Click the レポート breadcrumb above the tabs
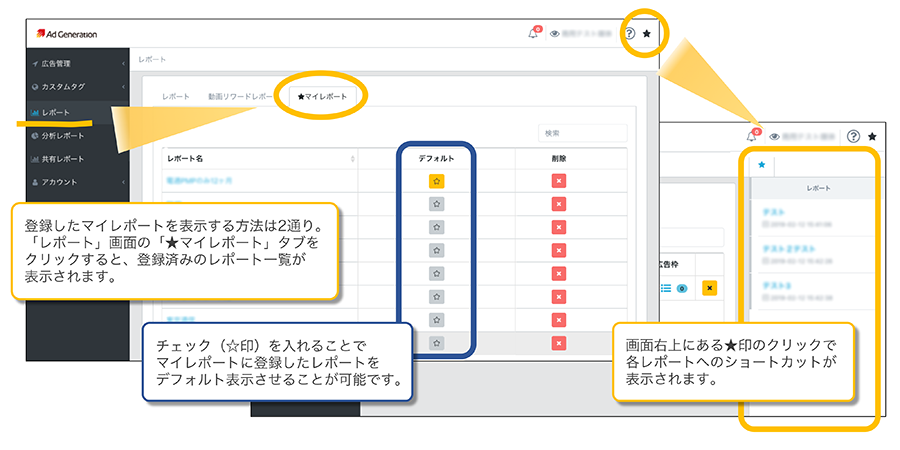Screen dimensions: 900x450 click(x=152, y=60)
